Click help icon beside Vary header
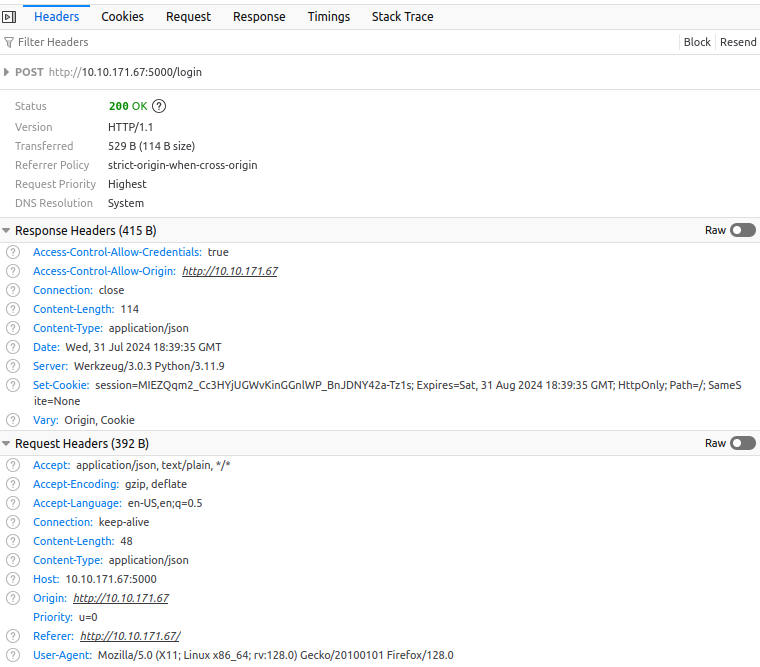Screen dimensions: 760x667 click(x=13, y=420)
